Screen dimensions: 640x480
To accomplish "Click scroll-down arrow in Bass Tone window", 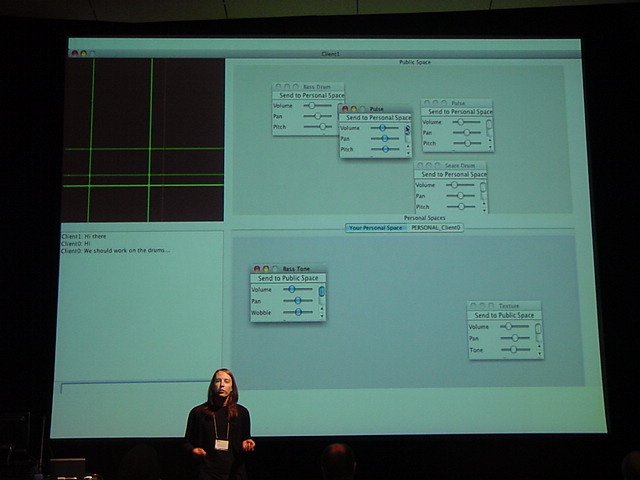I will pos(322,316).
